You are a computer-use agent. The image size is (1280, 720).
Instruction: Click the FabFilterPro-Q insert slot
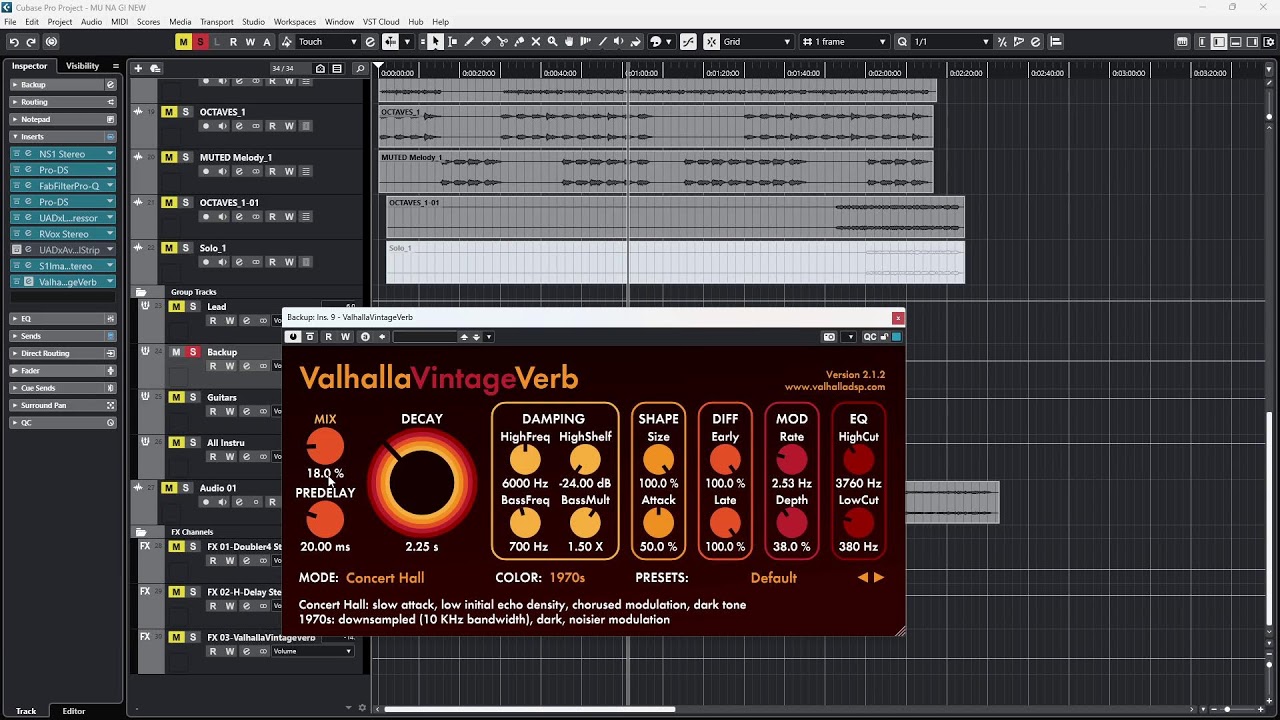click(63, 186)
